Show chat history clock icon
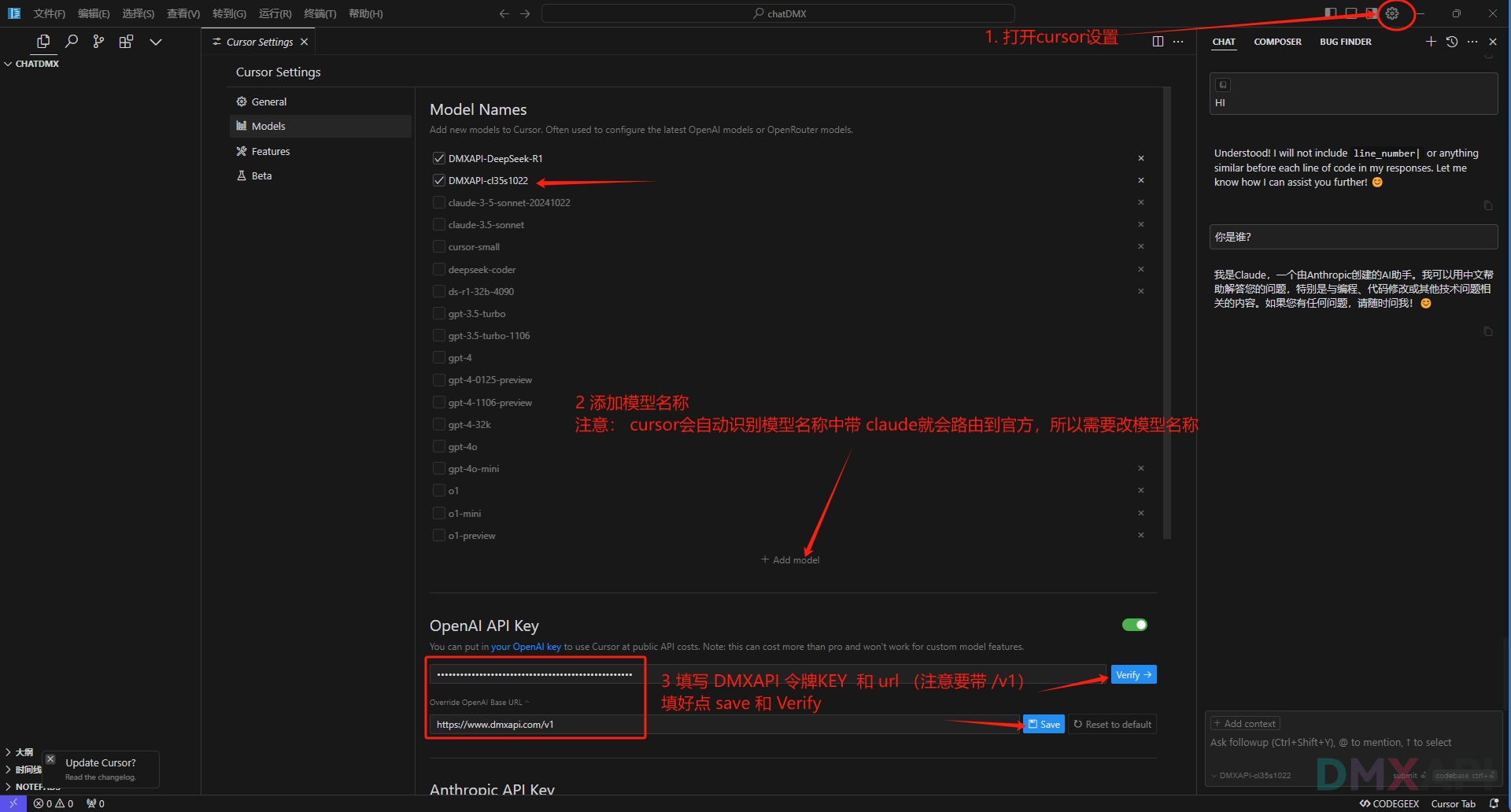 [x=1452, y=42]
